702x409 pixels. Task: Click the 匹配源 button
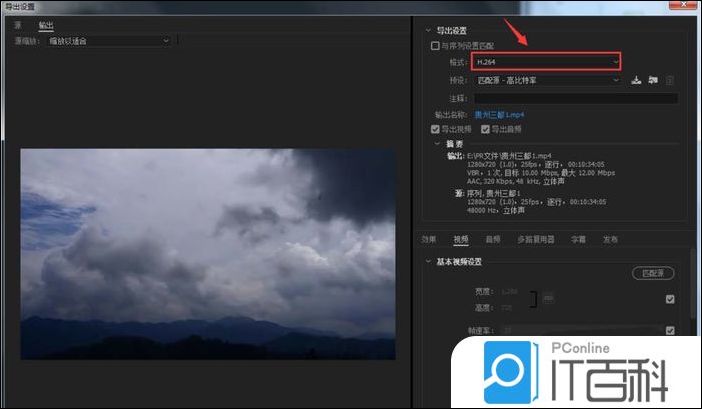(653, 273)
